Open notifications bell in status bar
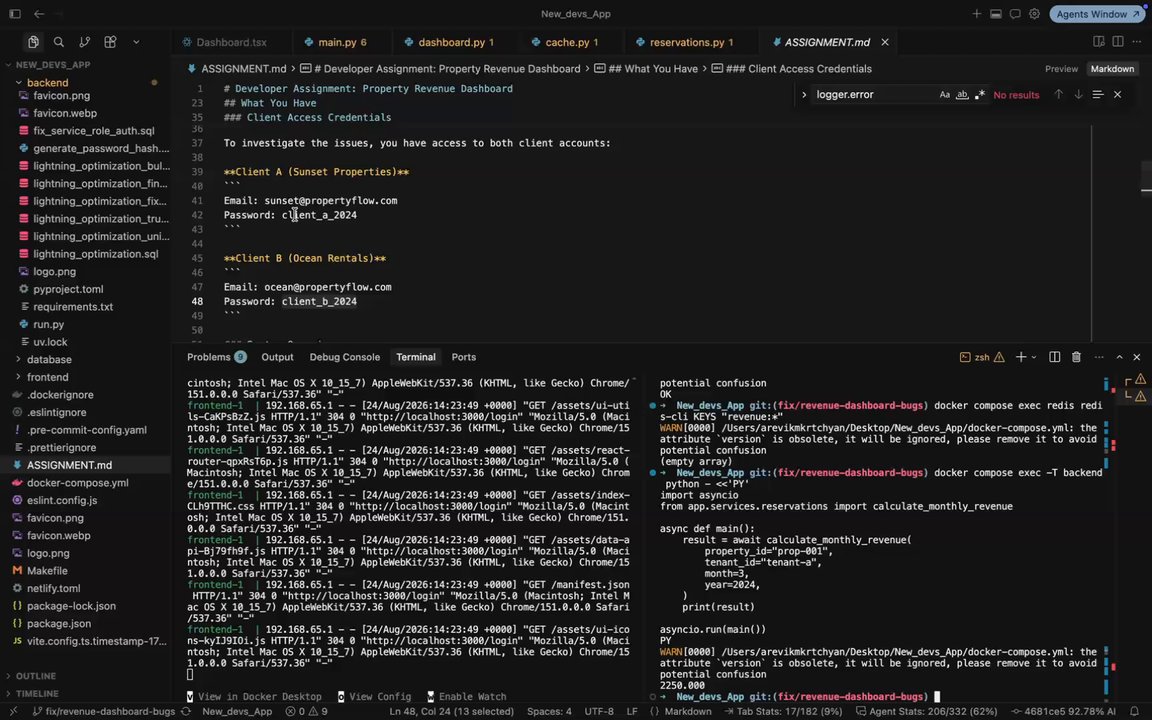The image size is (1152, 720). tap(1134, 711)
